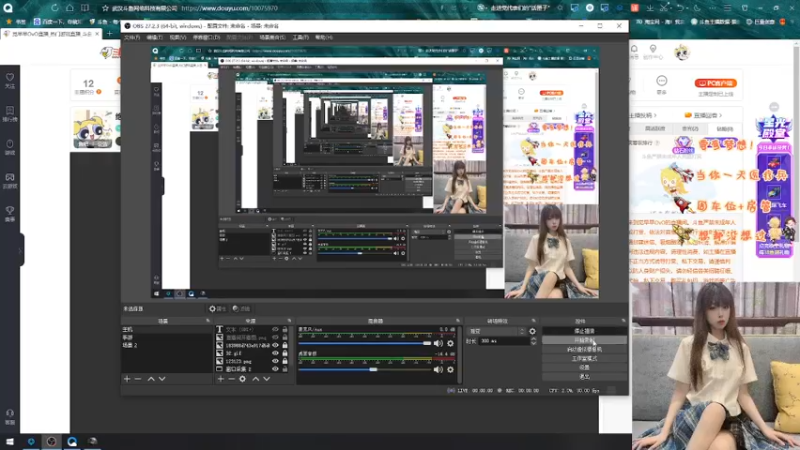Open the Windows Start menu
The height and width of the screenshot is (450, 800).
(x=10, y=442)
